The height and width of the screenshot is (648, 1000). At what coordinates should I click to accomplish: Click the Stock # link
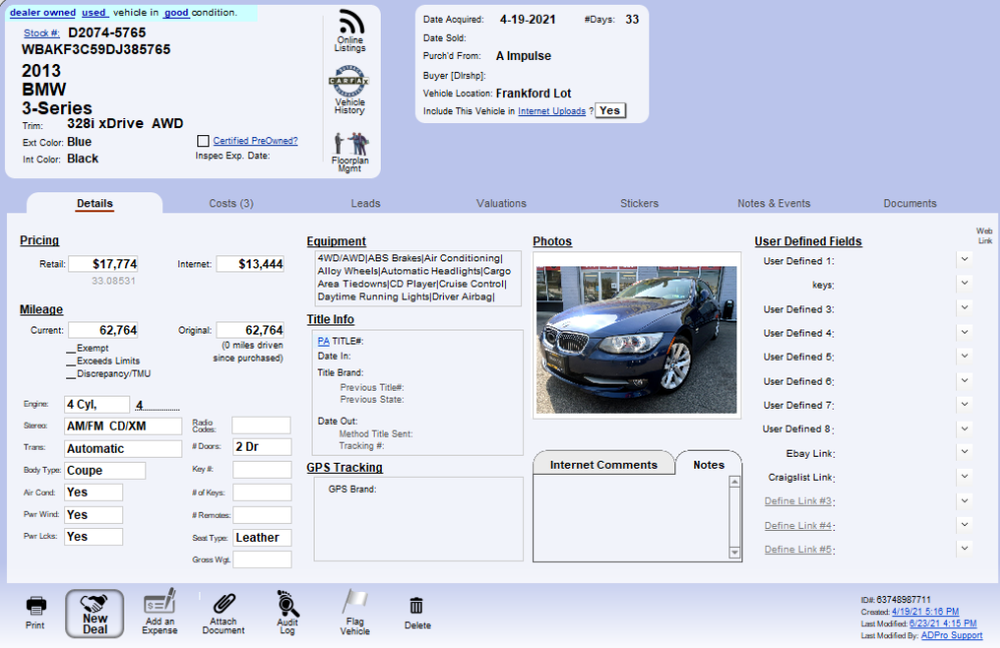tap(41, 33)
